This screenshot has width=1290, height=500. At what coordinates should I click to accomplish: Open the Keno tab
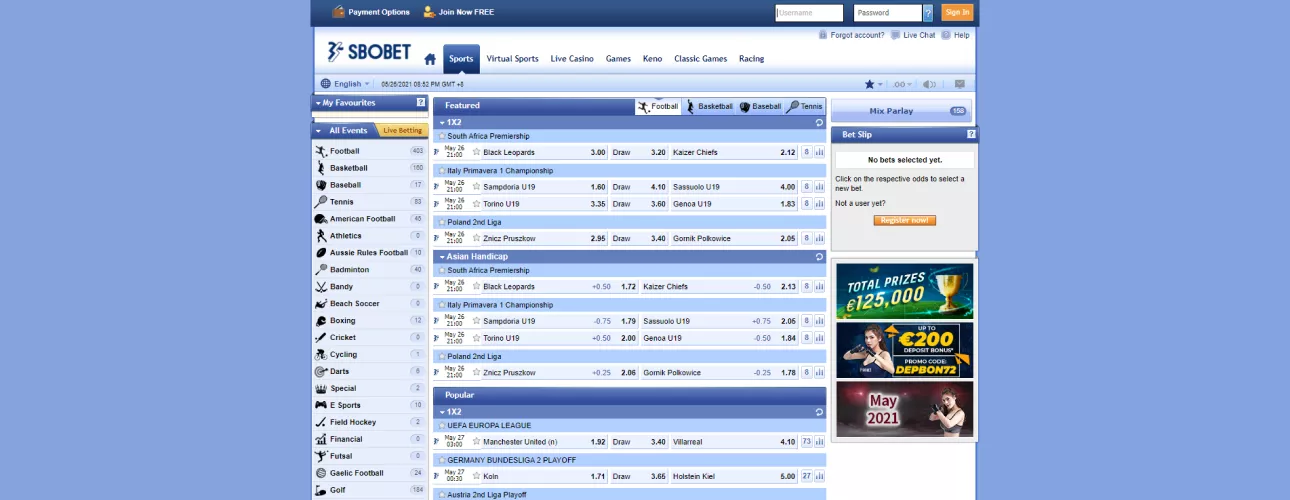tap(652, 59)
